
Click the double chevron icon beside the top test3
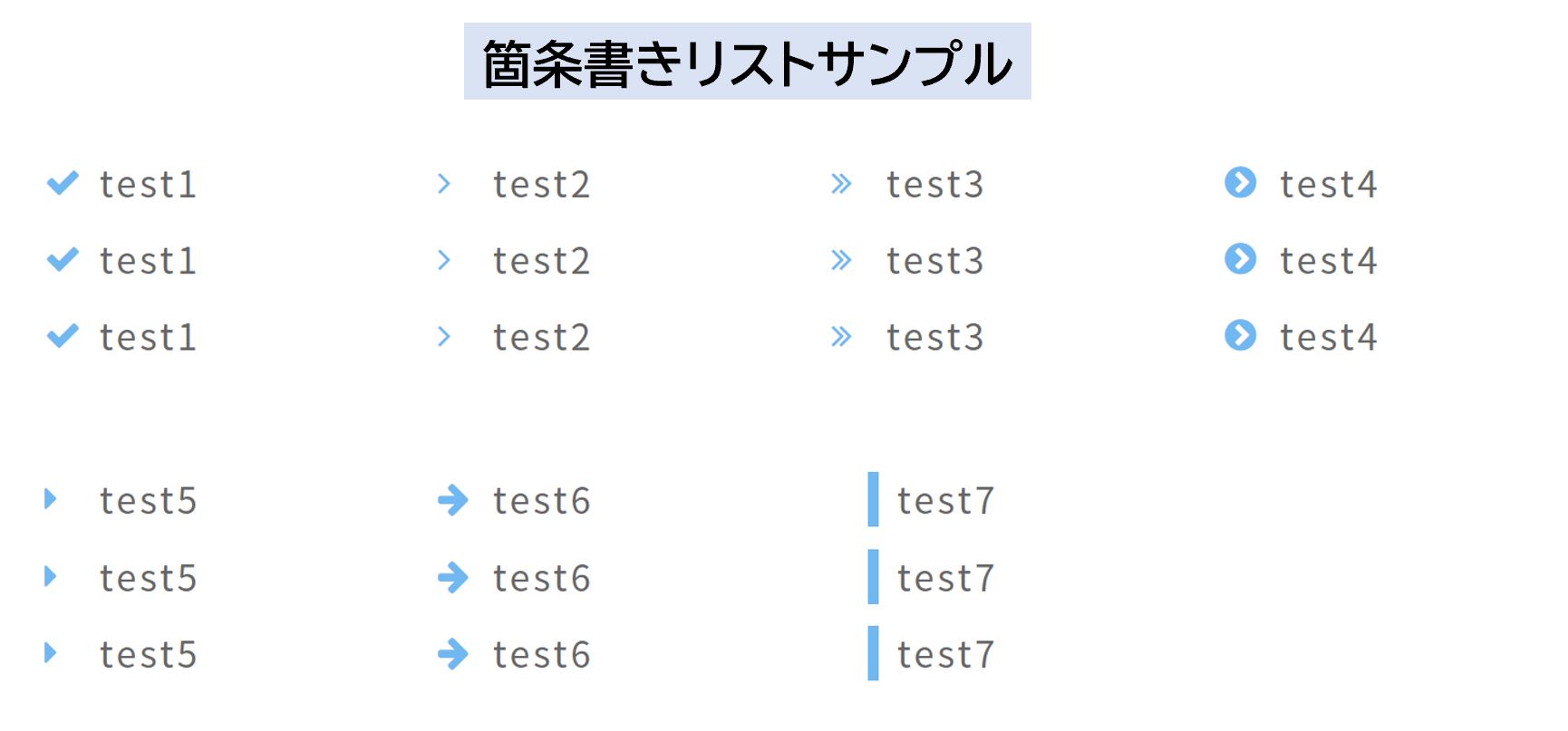click(841, 184)
